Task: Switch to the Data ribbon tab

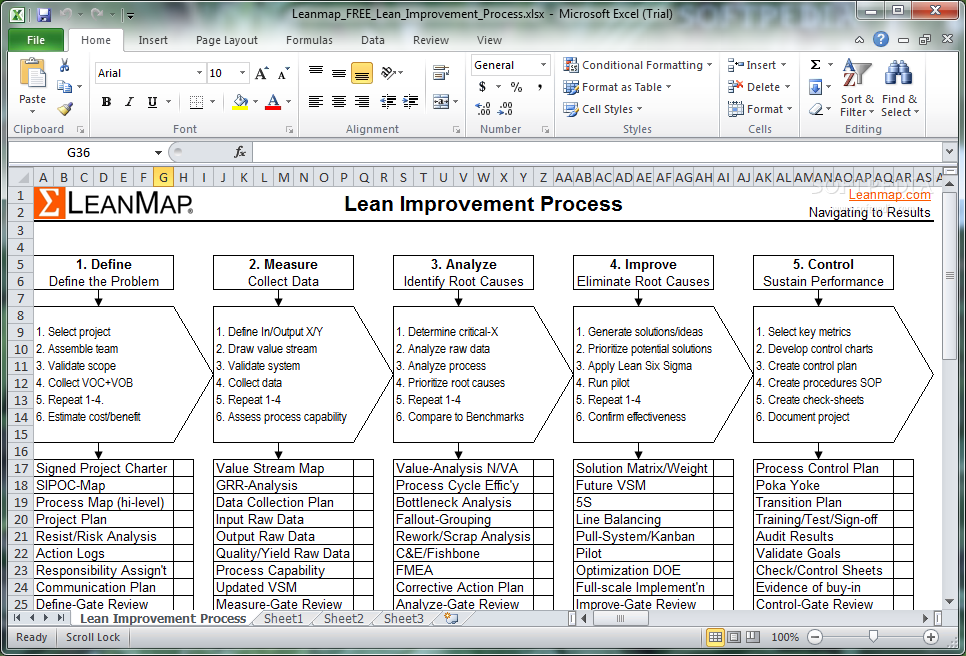Action: pos(373,40)
